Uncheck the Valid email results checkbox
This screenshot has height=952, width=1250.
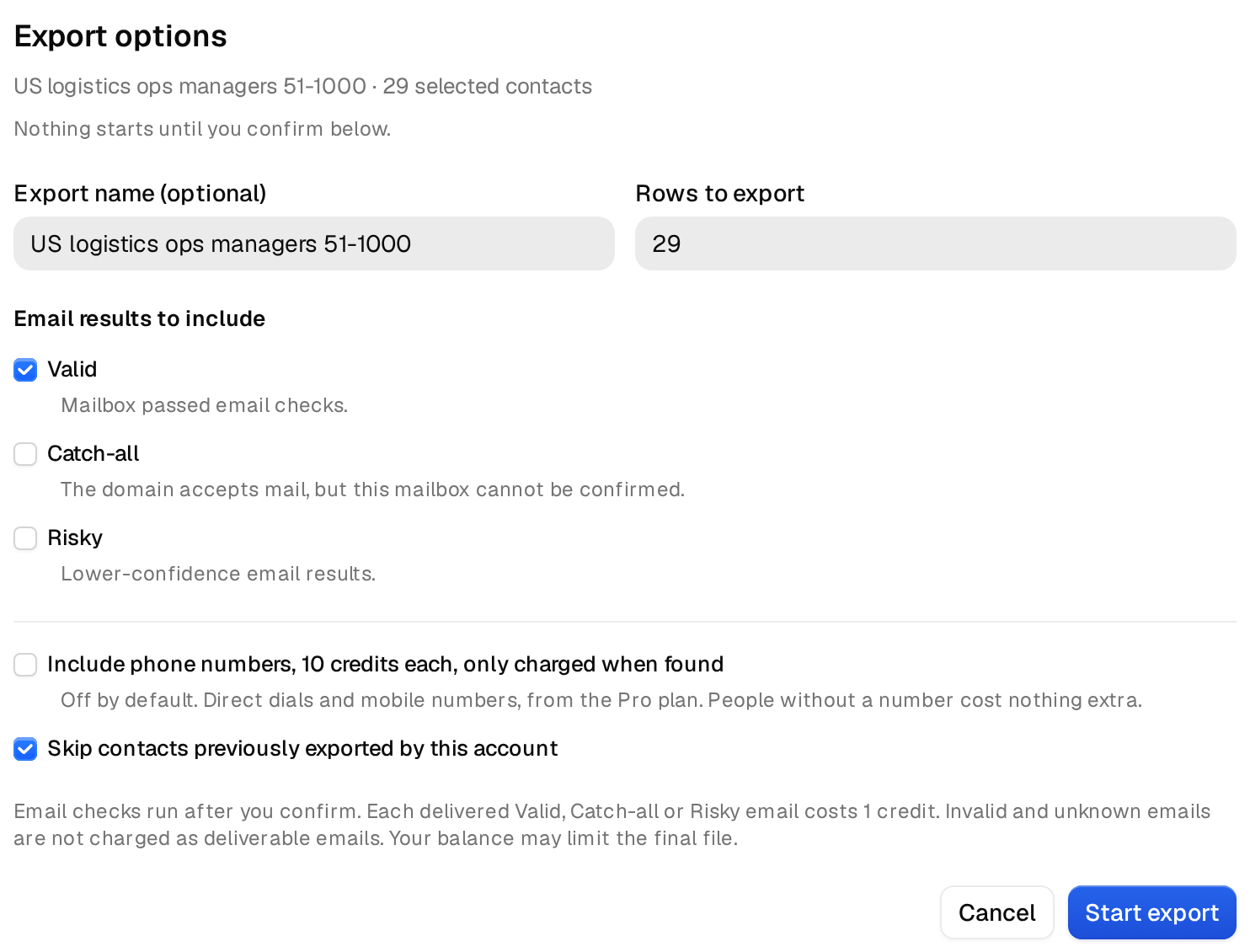[25, 370]
